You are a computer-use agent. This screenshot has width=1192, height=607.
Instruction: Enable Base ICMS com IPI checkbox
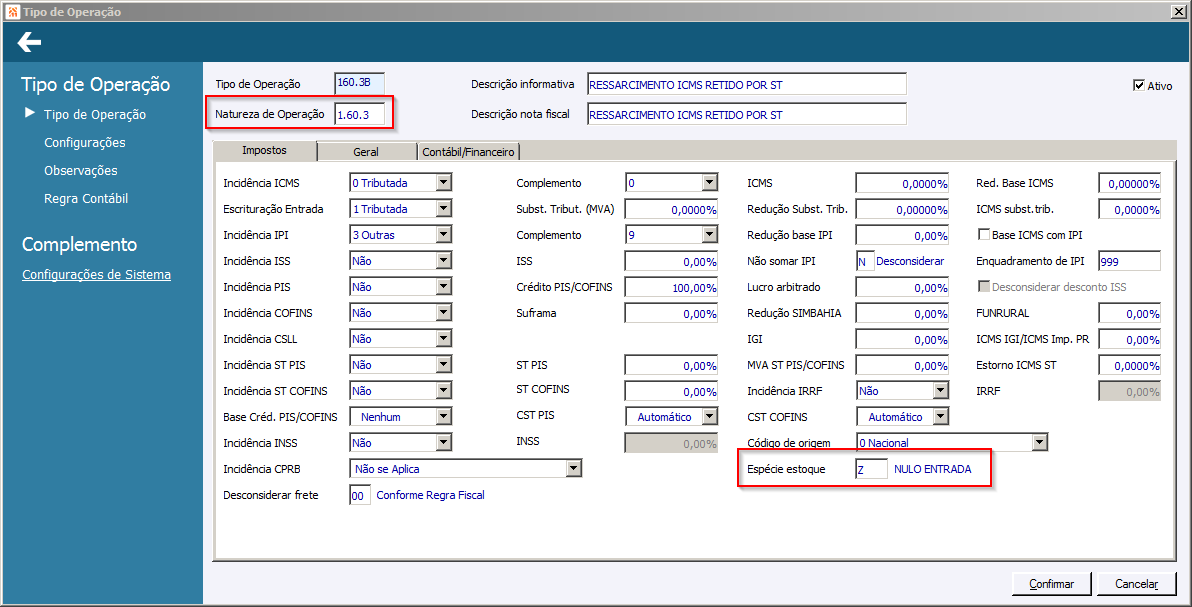(x=983, y=235)
